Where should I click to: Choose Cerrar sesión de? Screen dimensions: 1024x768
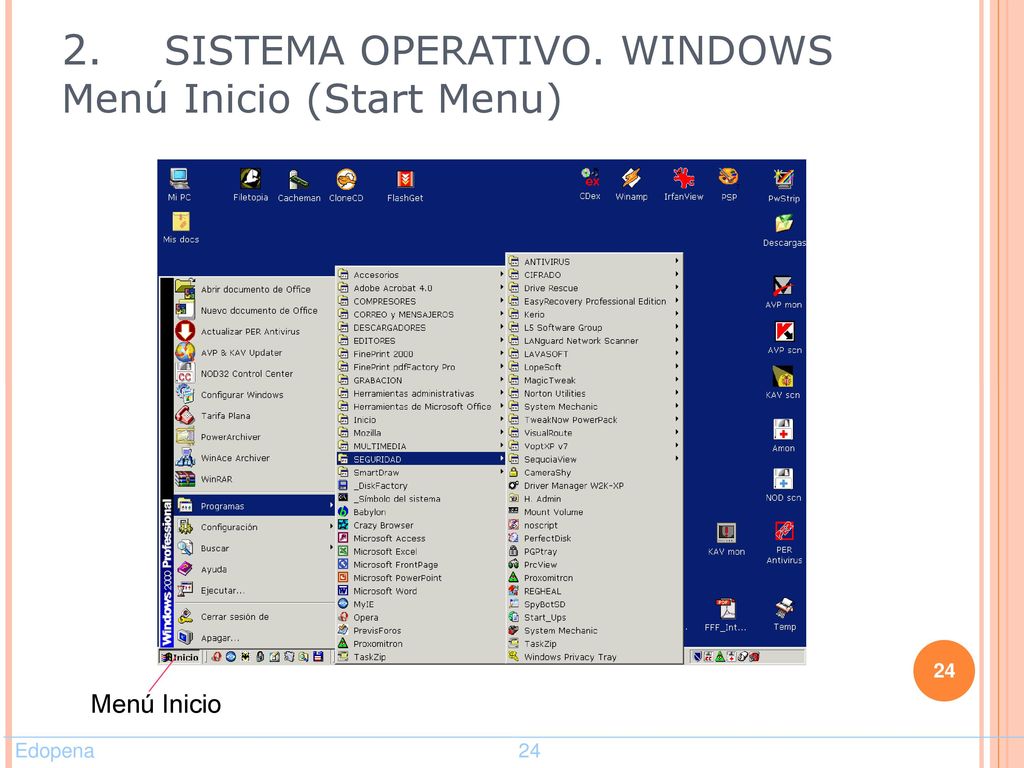tap(255, 616)
